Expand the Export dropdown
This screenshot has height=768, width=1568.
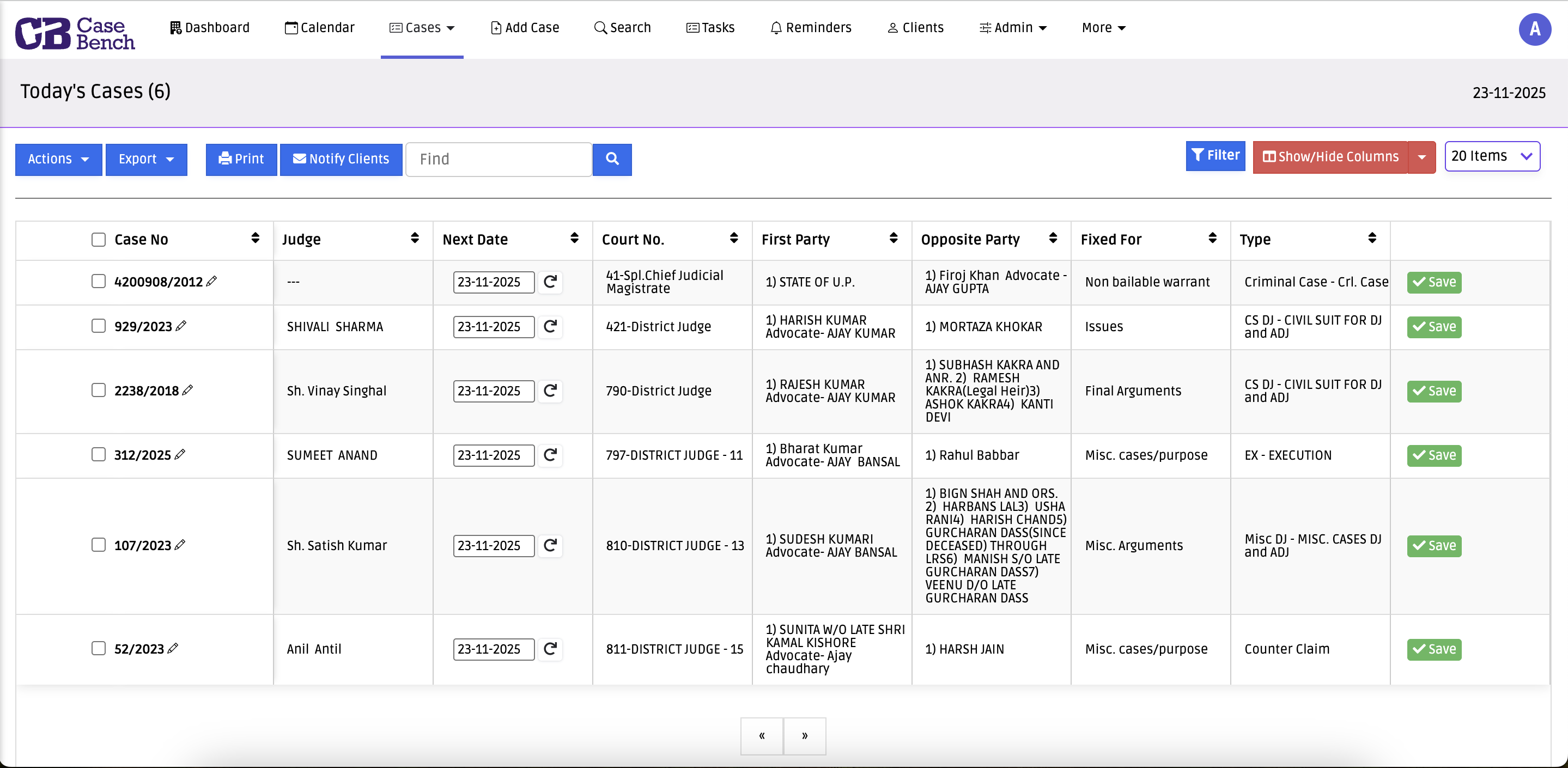coord(146,159)
